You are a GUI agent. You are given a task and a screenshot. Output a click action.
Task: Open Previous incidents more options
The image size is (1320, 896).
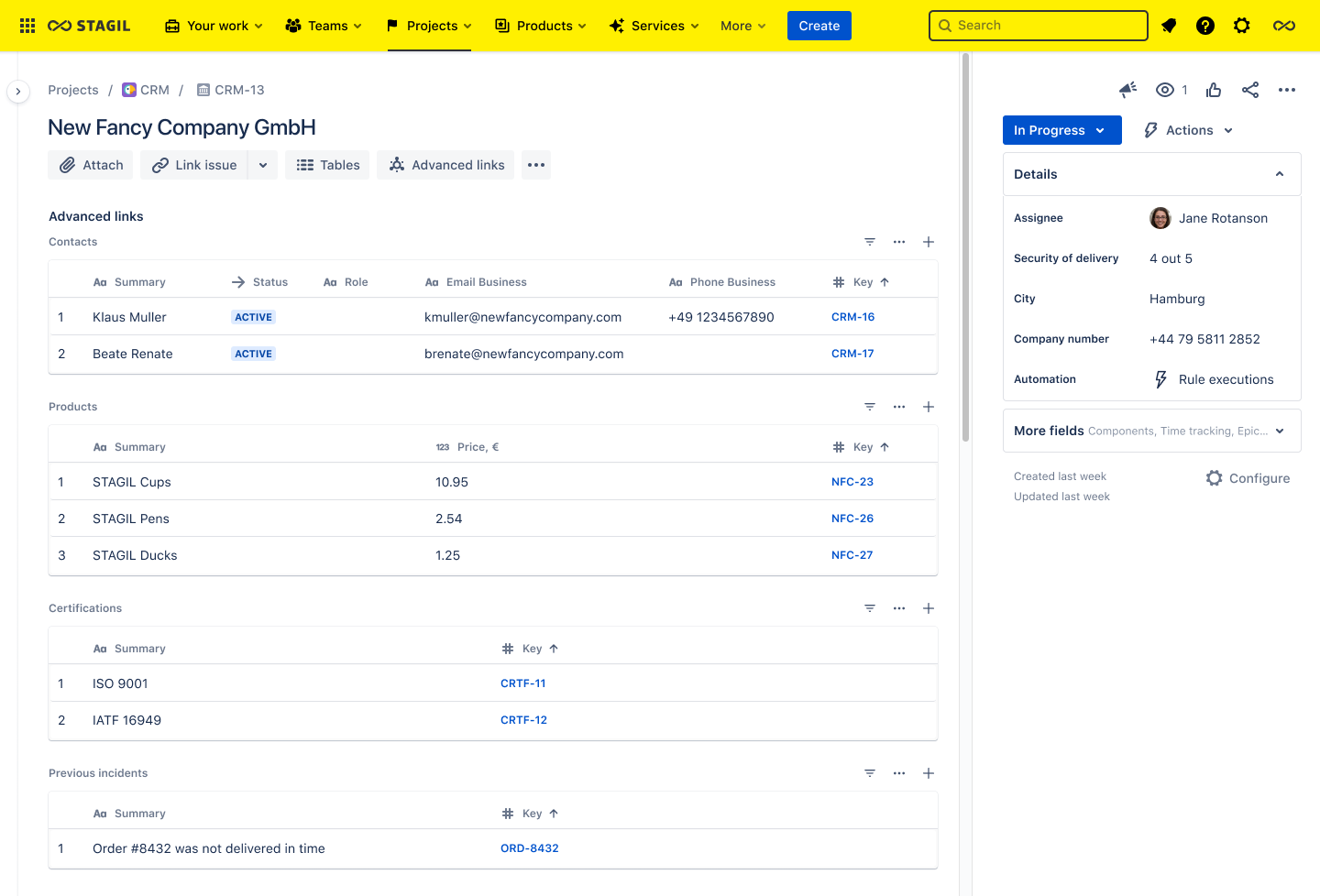click(x=899, y=773)
